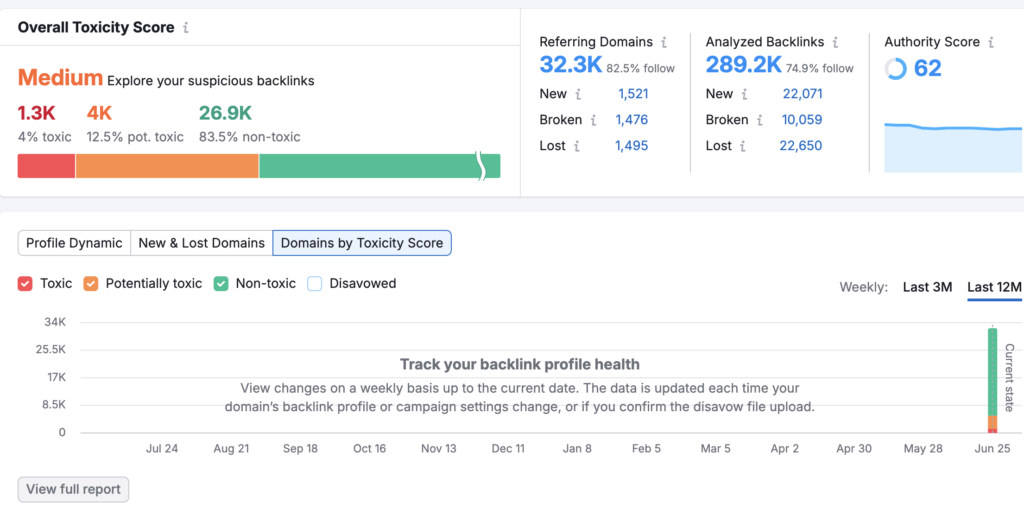The height and width of the screenshot is (509, 1024).
Task: Open the New & Lost Domains tab
Action: (x=201, y=243)
